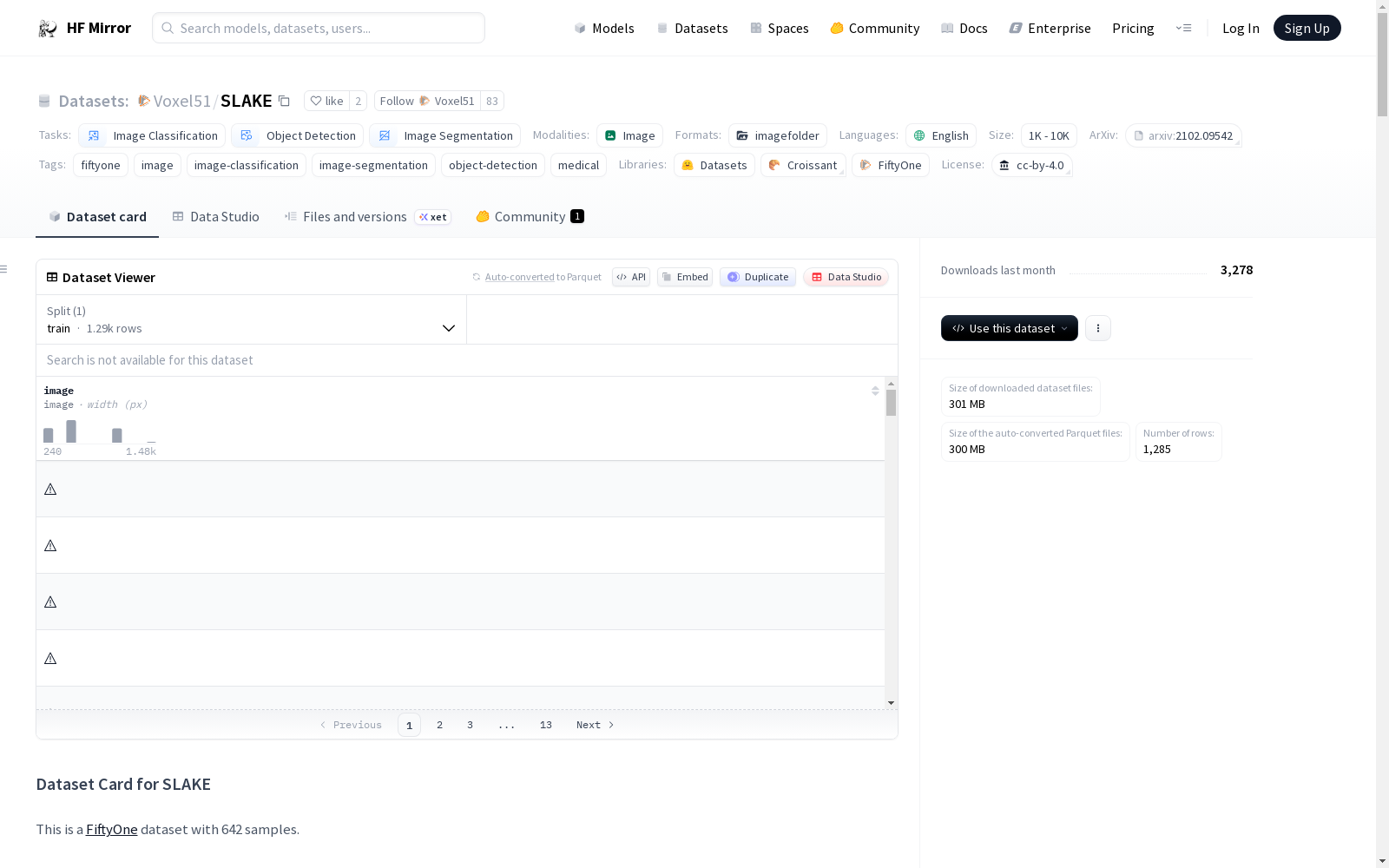1389x868 pixels.
Task: Switch to the Community tab with badge
Action: [530, 217]
